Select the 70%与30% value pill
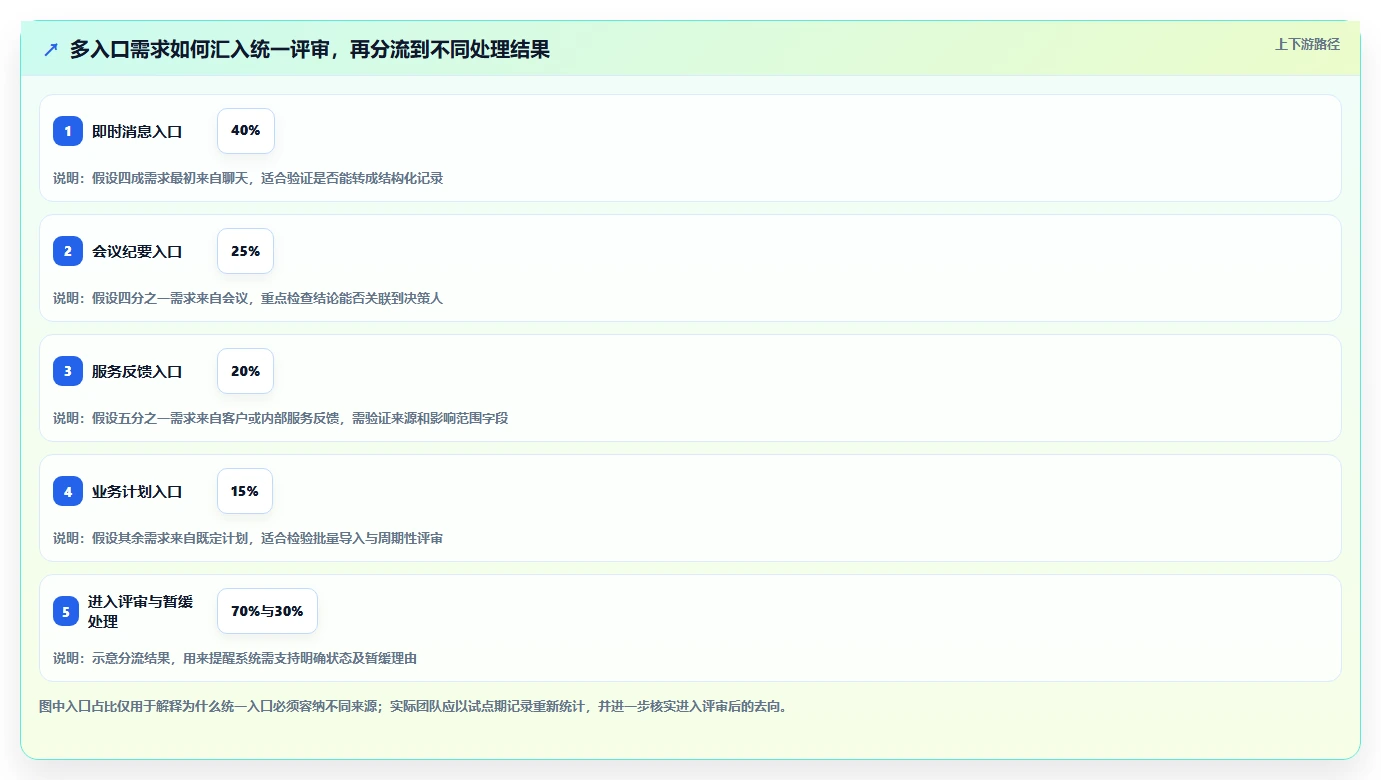Image resolution: width=1381 pixels, height=780 pixels. (267, 611)
